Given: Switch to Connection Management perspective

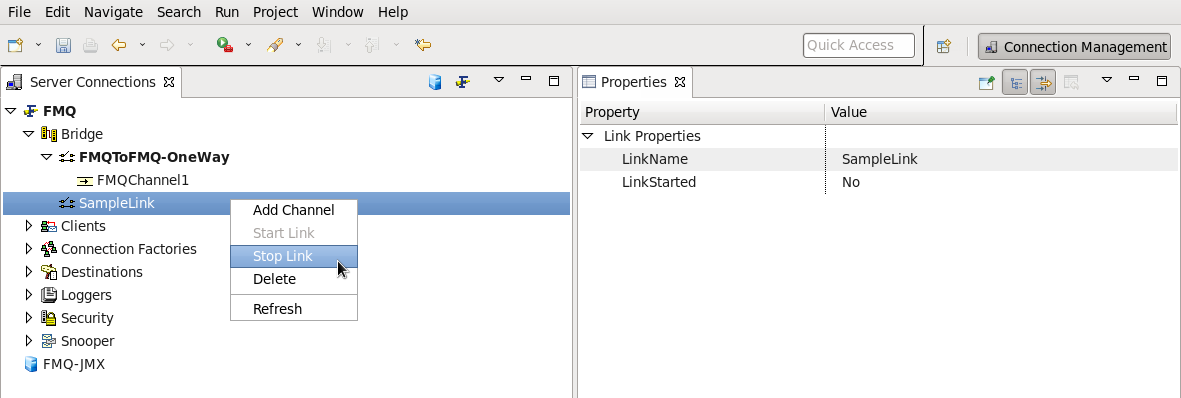Looking at the screenshot, I should [x=1075, y=47].
